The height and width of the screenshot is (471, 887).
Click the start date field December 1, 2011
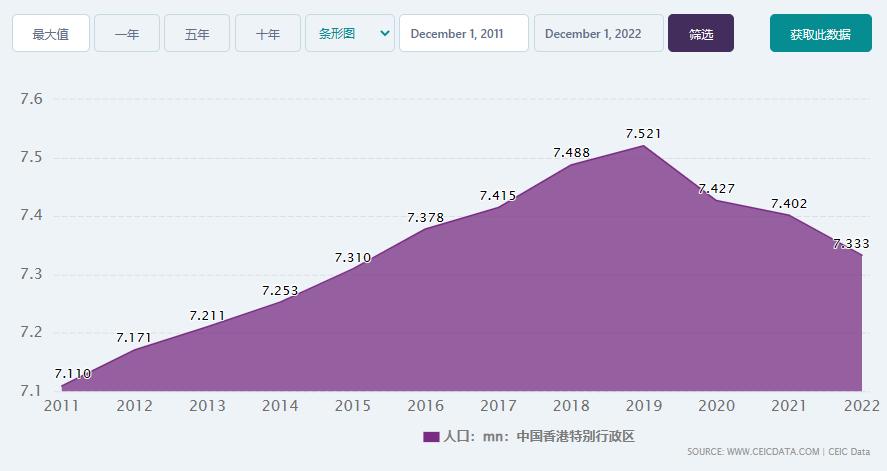[464, 33]
